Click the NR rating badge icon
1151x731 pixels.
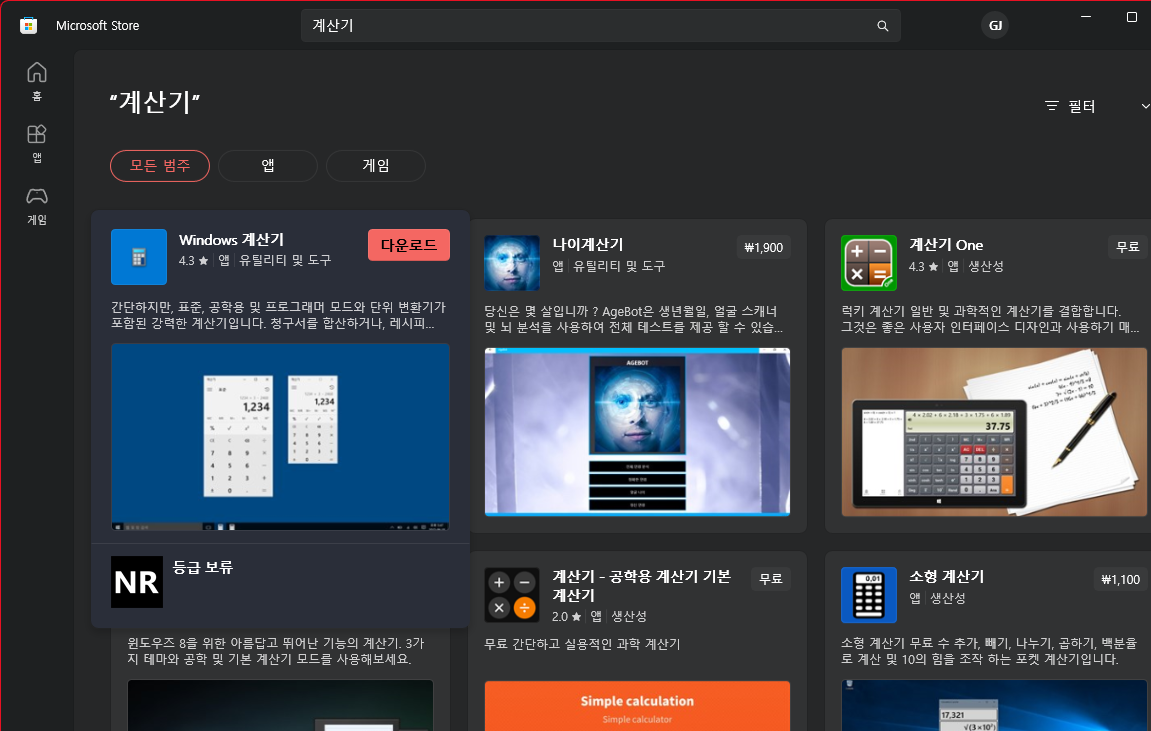tap(137, 582)
